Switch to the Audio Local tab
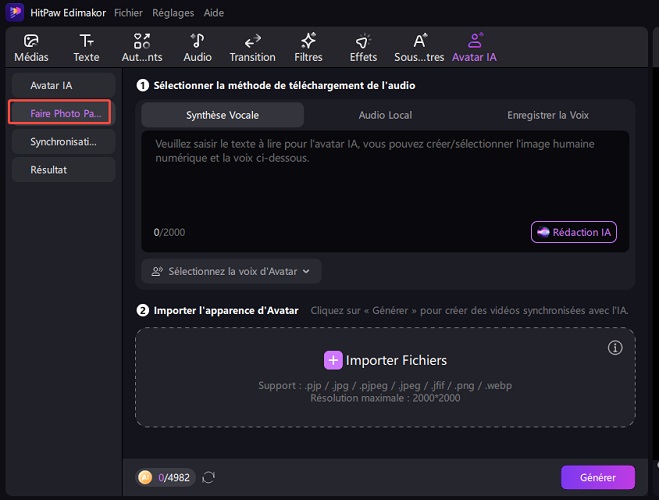The image size is (659, 500). tap(385, 115)
